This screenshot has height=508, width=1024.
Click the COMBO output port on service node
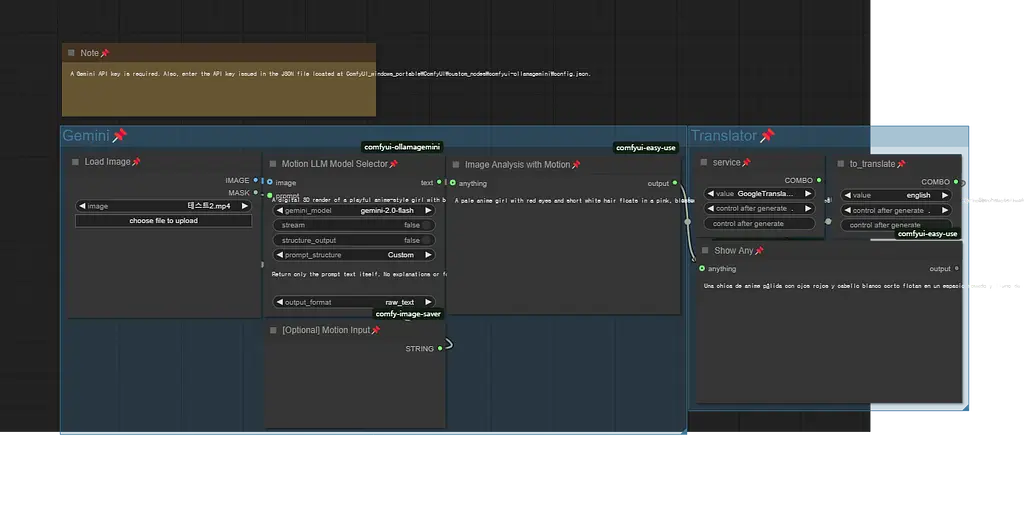819,180
